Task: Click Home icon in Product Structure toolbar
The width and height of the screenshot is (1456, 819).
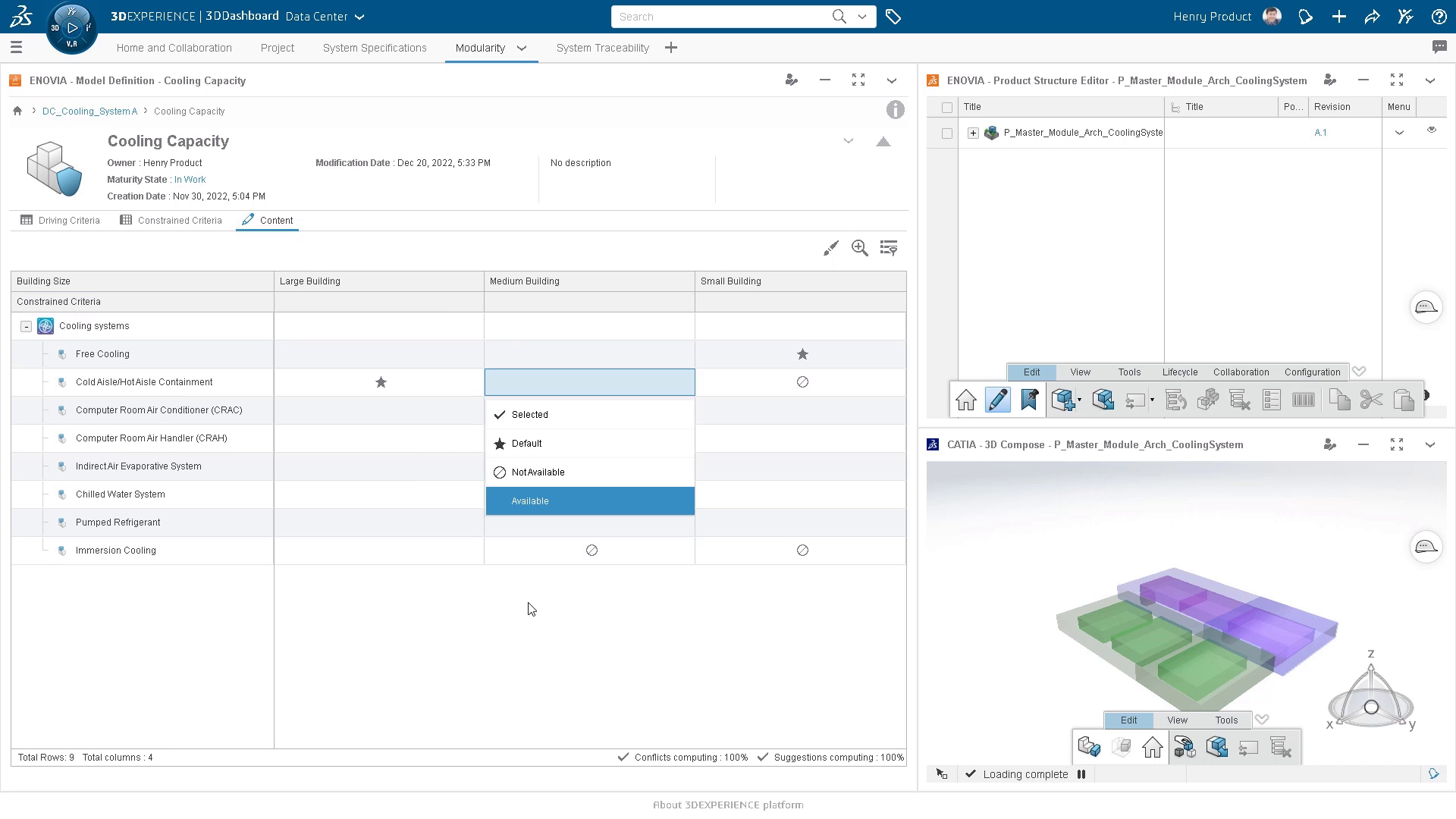Action: coord(965,400)
